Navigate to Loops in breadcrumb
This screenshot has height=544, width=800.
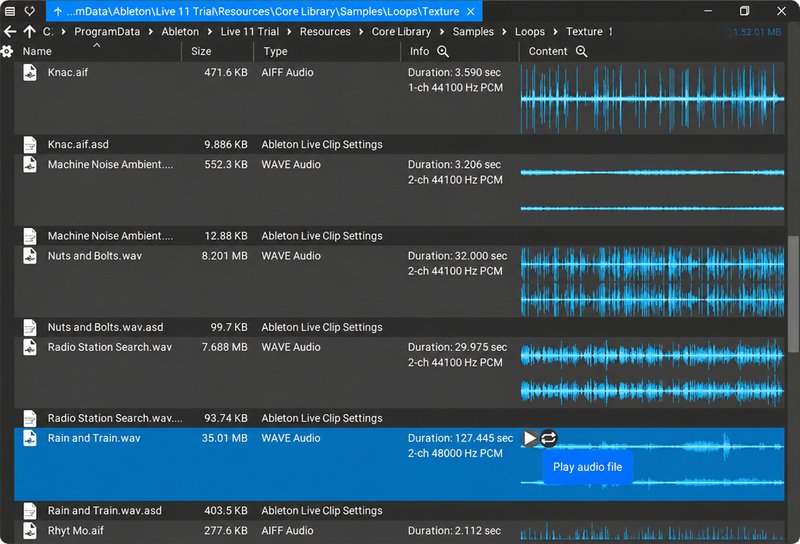point(530,32)
